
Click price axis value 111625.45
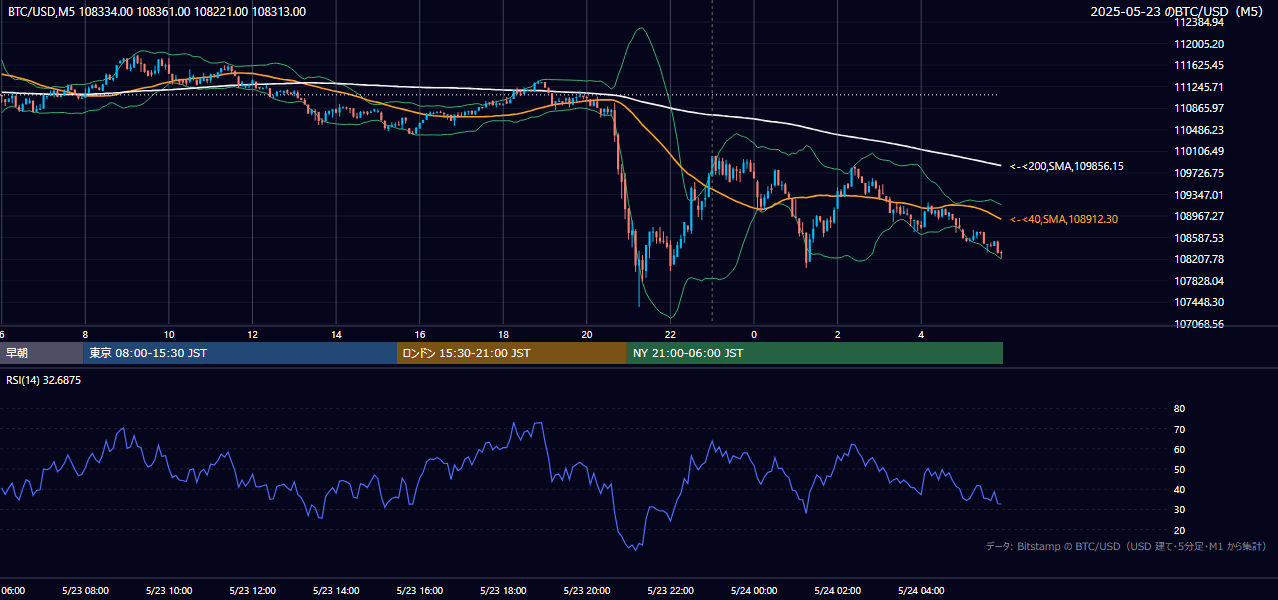(x=1199, y=65)
